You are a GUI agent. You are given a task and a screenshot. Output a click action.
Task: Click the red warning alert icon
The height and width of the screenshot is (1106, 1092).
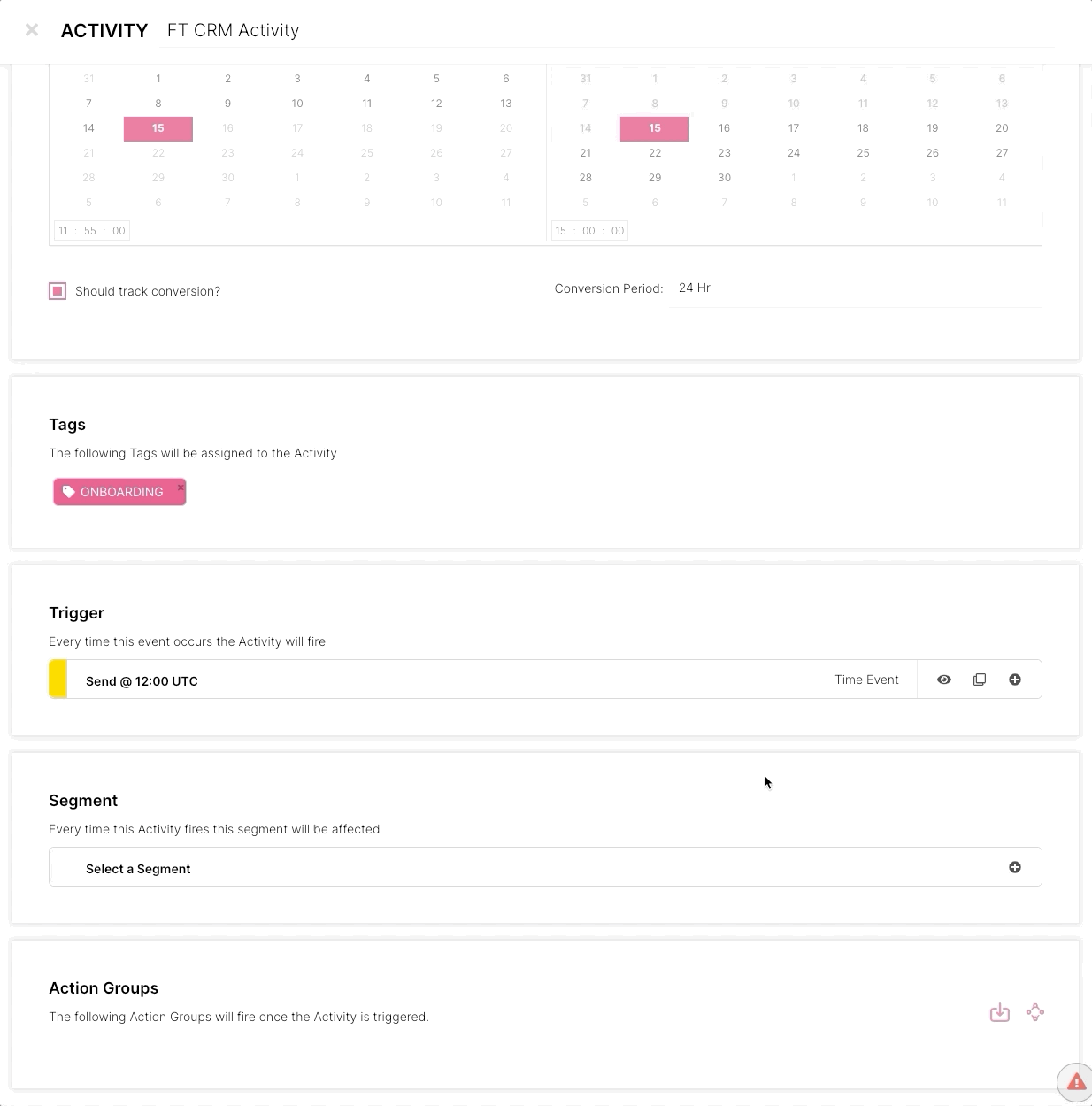pos(1076,1082)
